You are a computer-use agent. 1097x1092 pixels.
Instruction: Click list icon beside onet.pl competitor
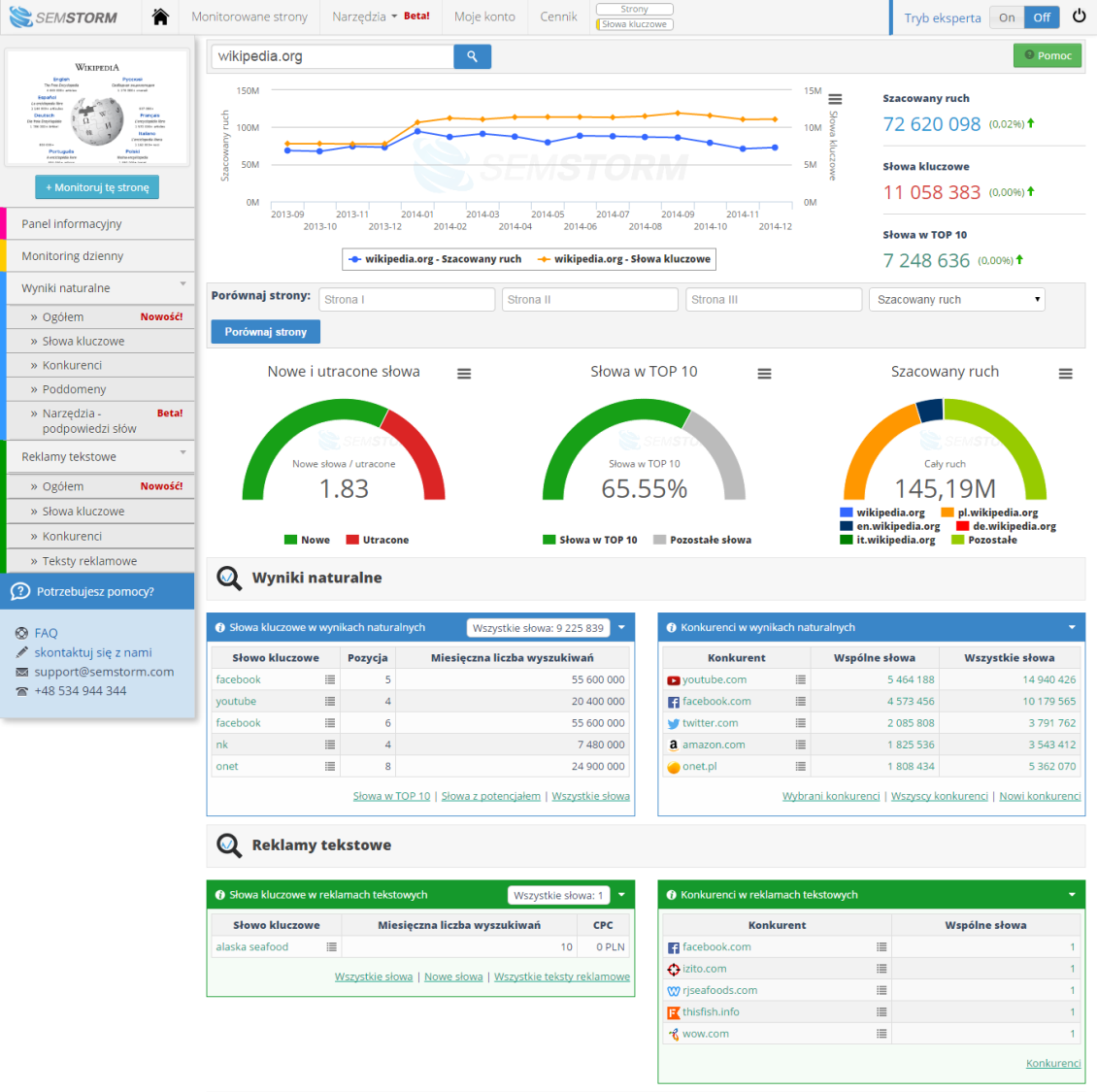tap(800, 766)
